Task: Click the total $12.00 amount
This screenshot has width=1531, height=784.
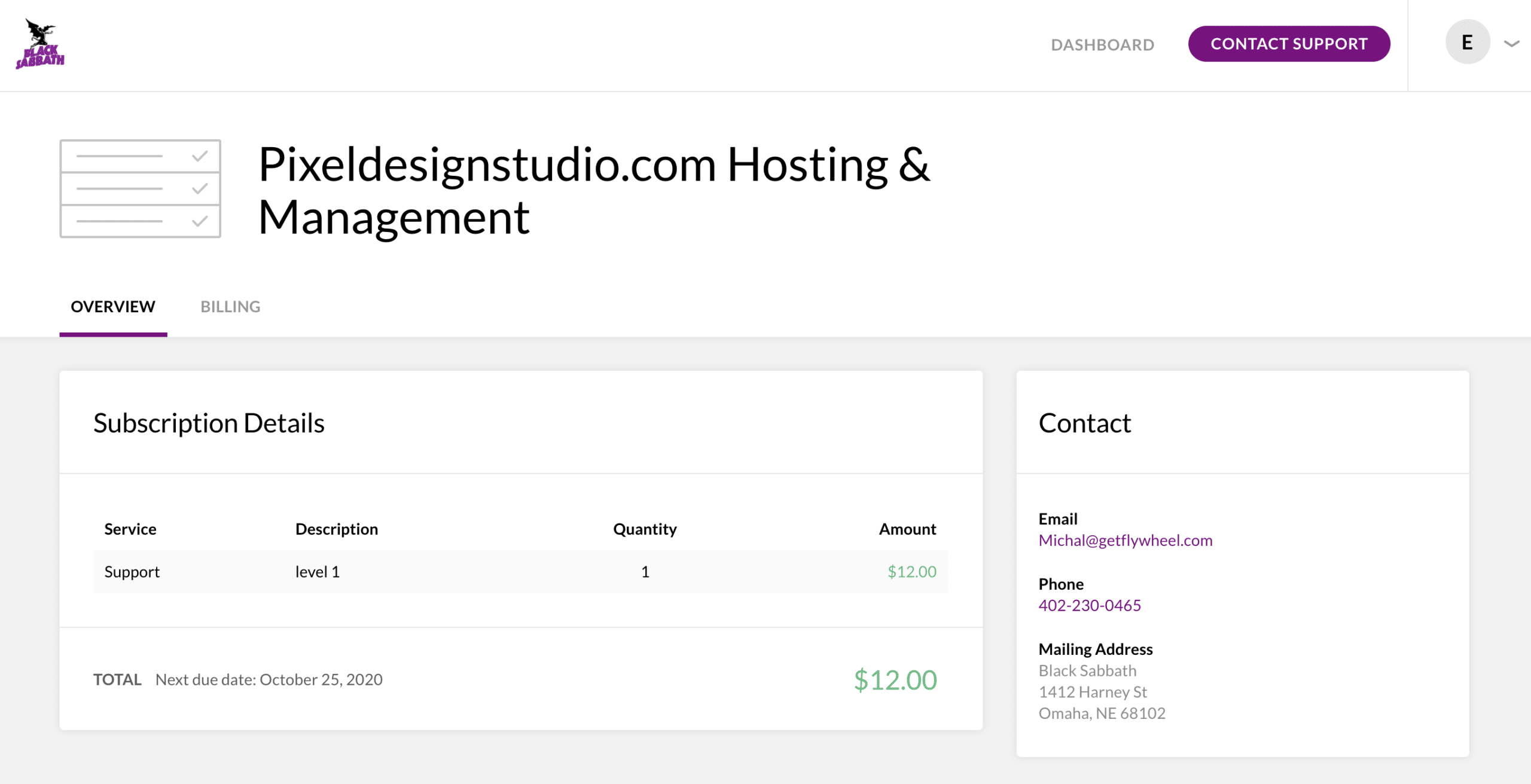Action: [895, 680]
